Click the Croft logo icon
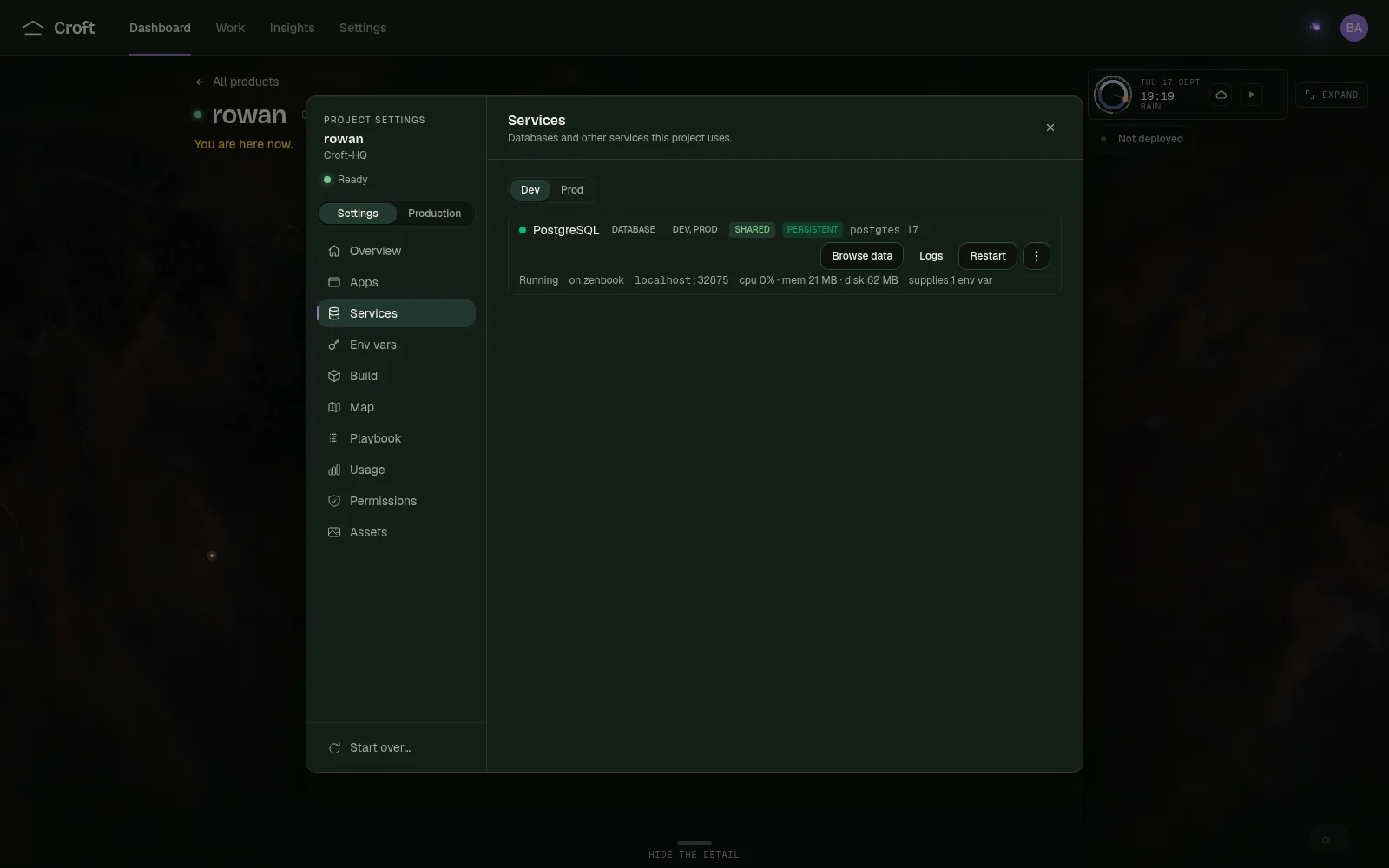This screenshot has width=1389, height=868. coord(33,28)
